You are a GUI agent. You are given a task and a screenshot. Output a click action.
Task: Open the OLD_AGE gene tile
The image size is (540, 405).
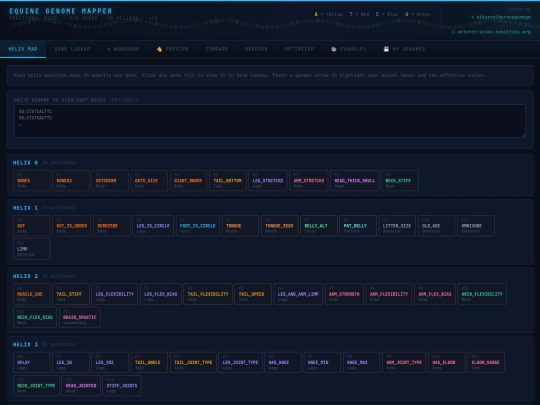click(x=437, y=226)
